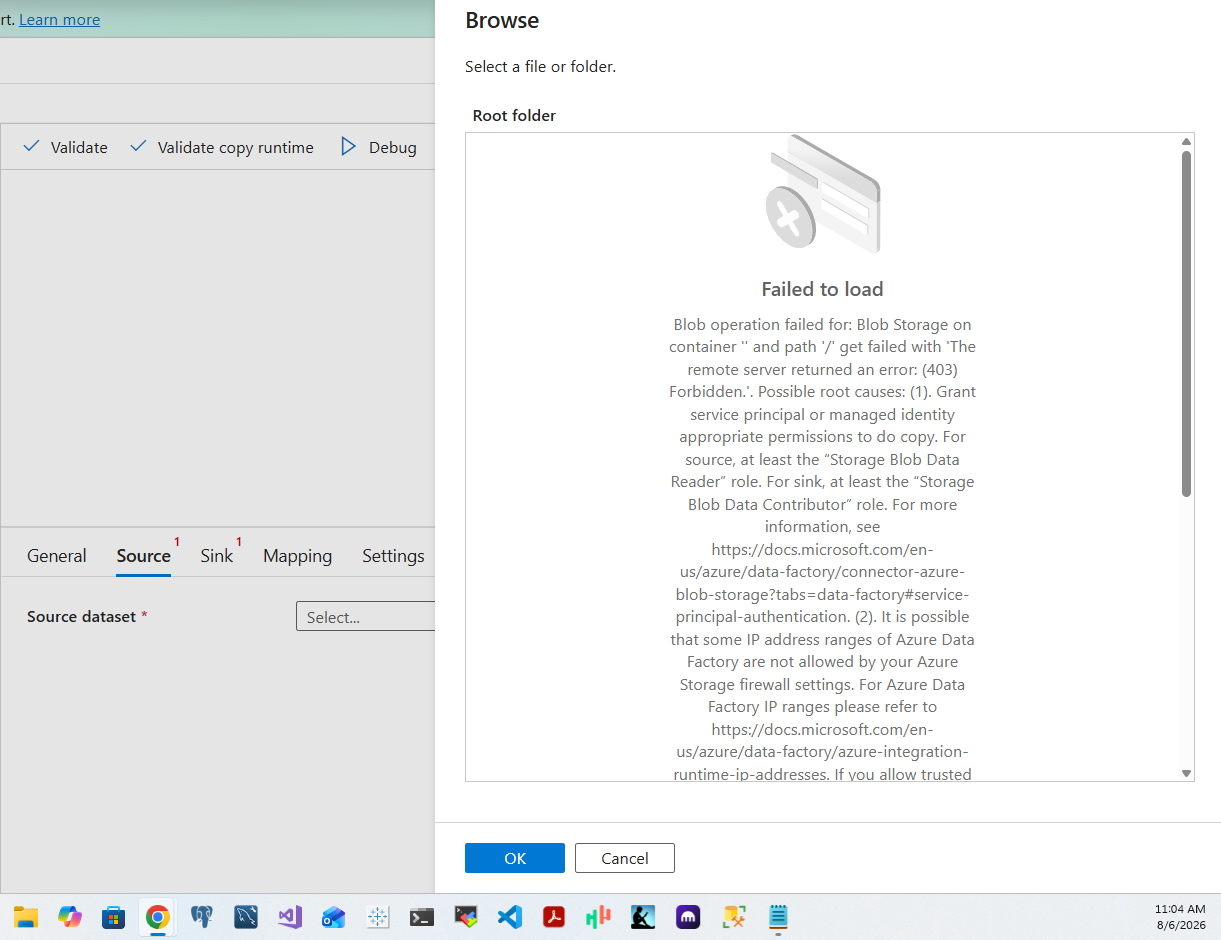Open the Learn more link
The height and width of the screenshot is (940, 1221).
tap(60, 19)
